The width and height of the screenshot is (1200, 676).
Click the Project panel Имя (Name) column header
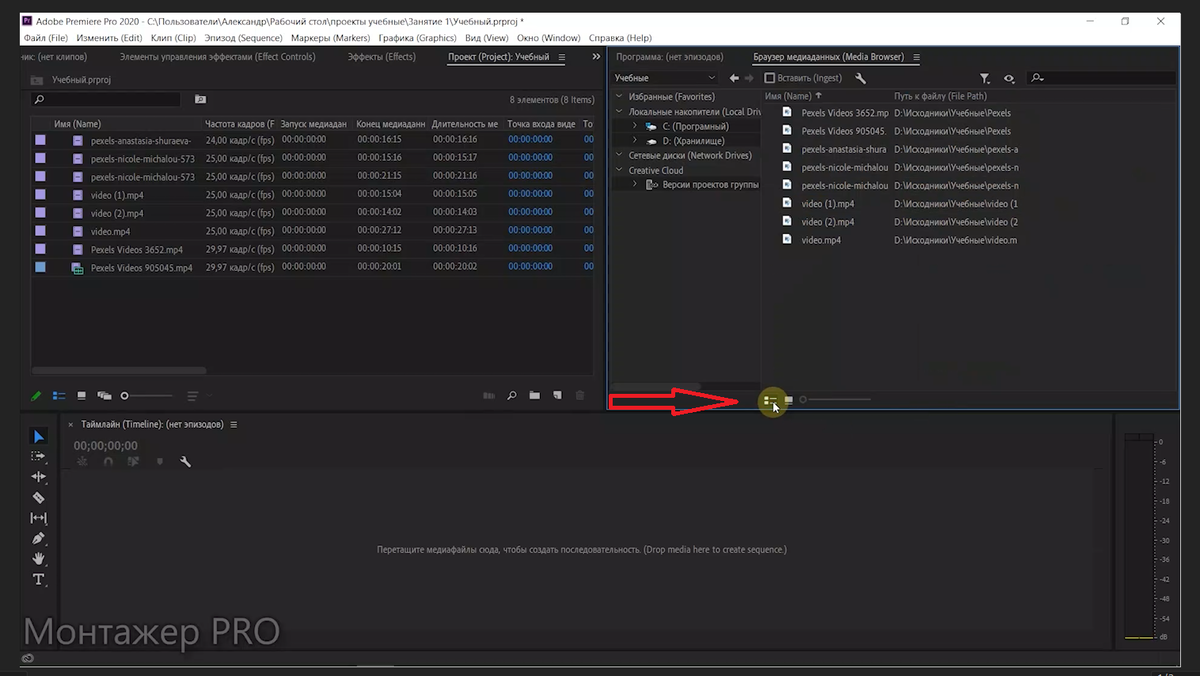click(78, 124)
